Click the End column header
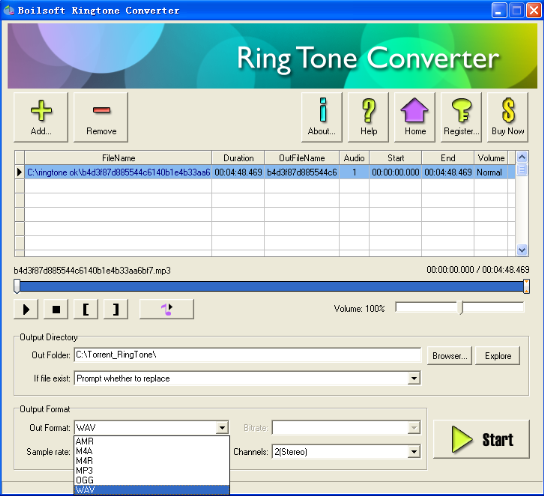 448,158
